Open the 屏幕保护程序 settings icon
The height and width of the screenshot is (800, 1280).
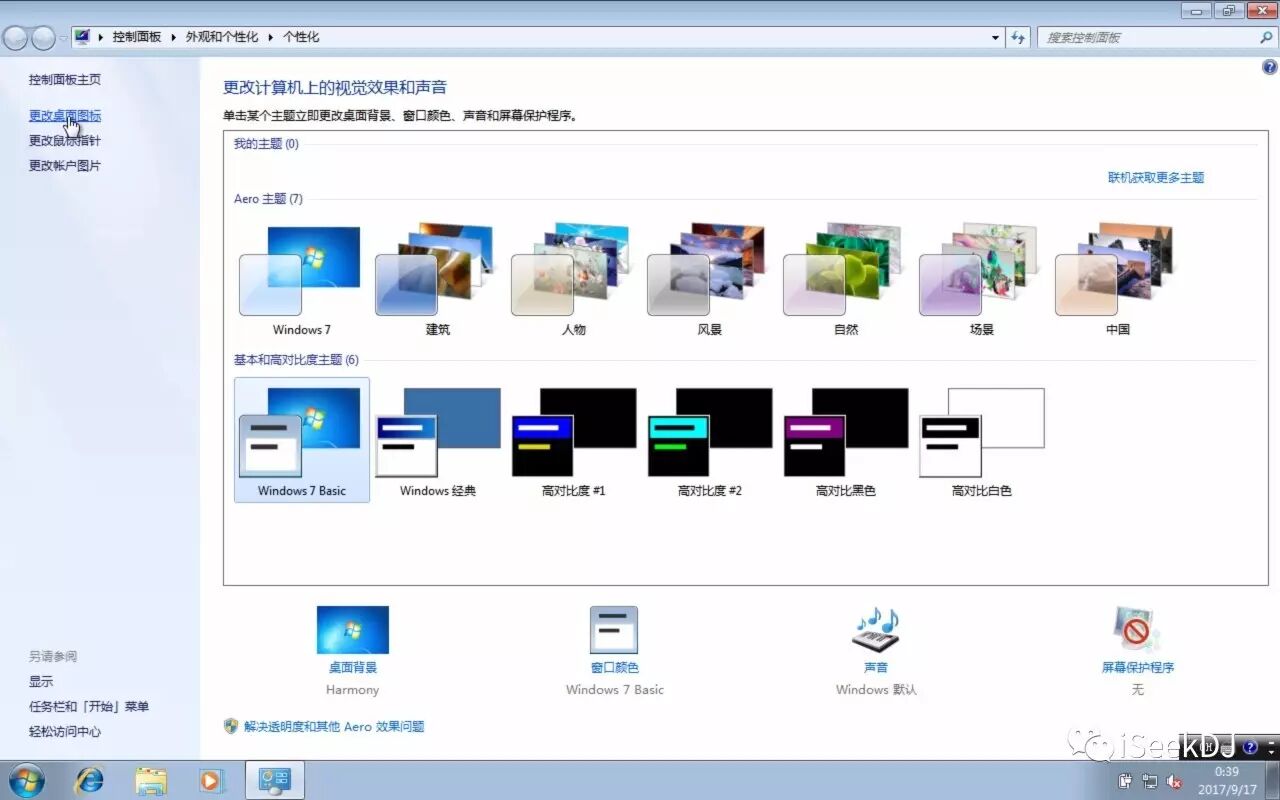pos(1137,630)
